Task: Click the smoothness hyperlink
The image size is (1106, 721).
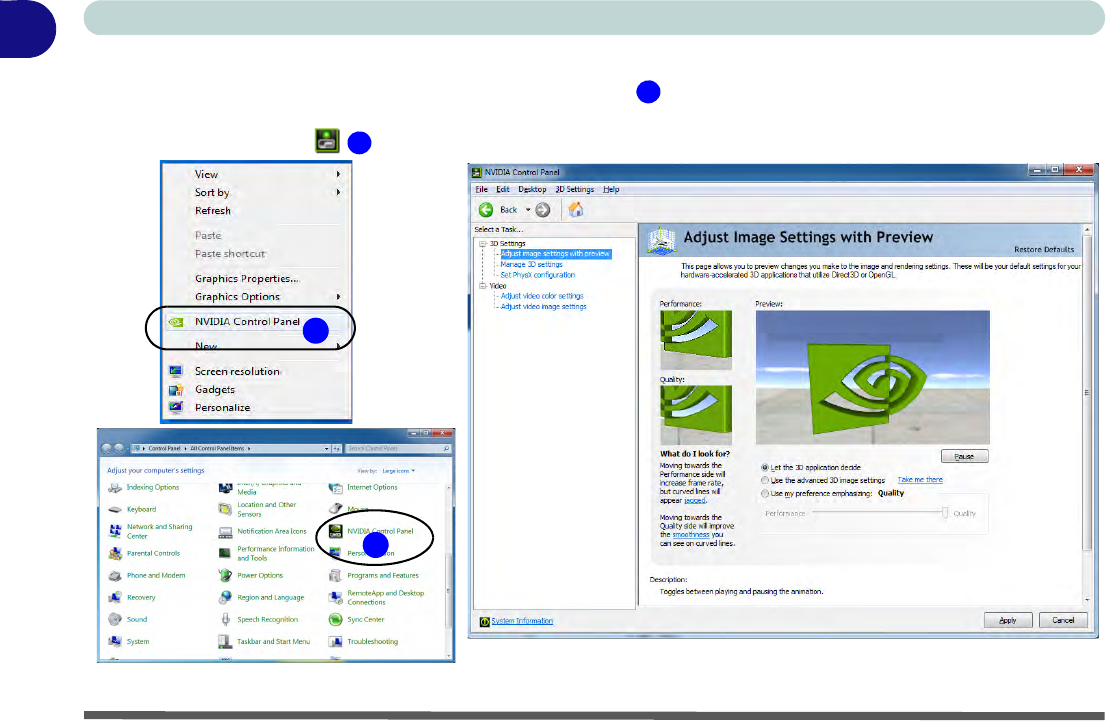Action: (x=691, y=535)
